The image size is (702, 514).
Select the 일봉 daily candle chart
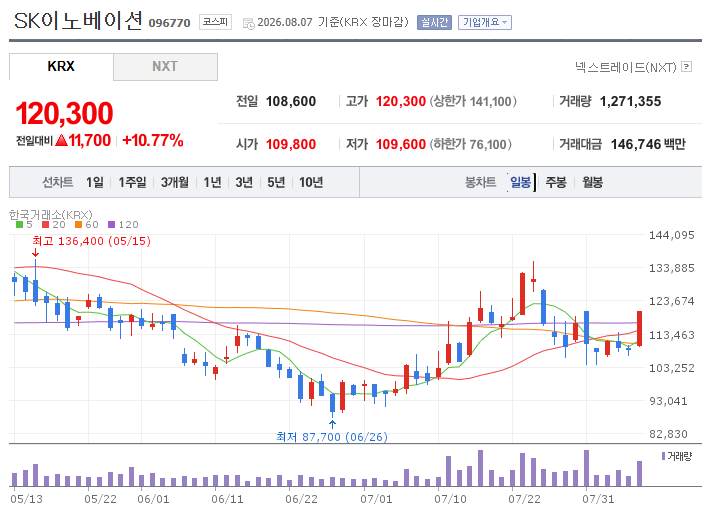tap(520, 182)
